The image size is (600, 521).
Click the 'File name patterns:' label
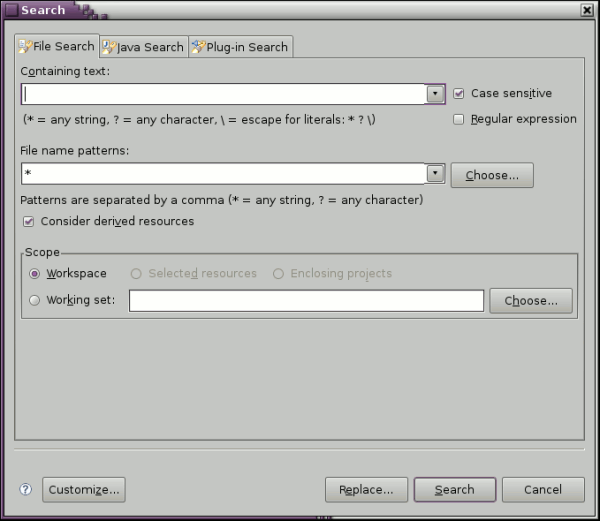pos(75,150)
